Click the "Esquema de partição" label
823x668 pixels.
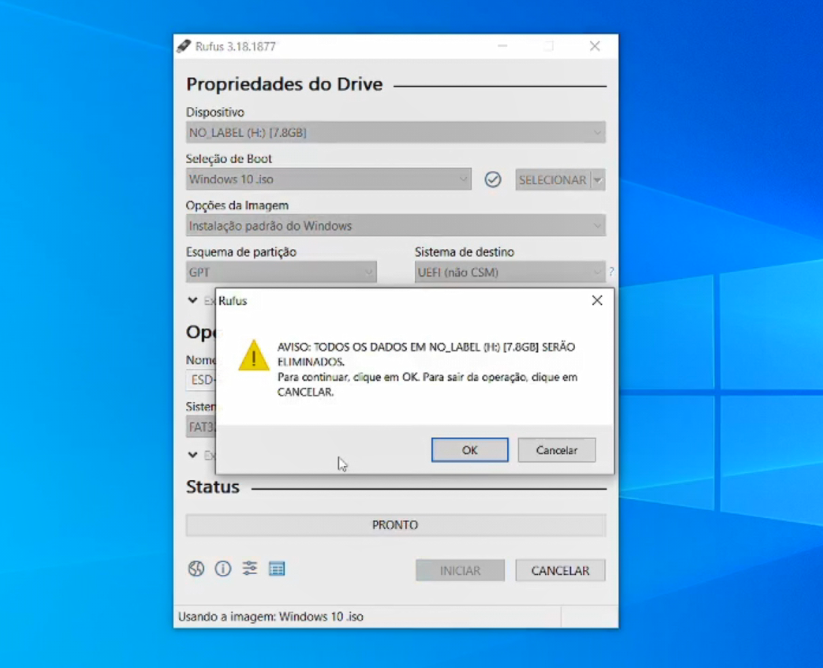pyautogui.click(x=241, y=252)
